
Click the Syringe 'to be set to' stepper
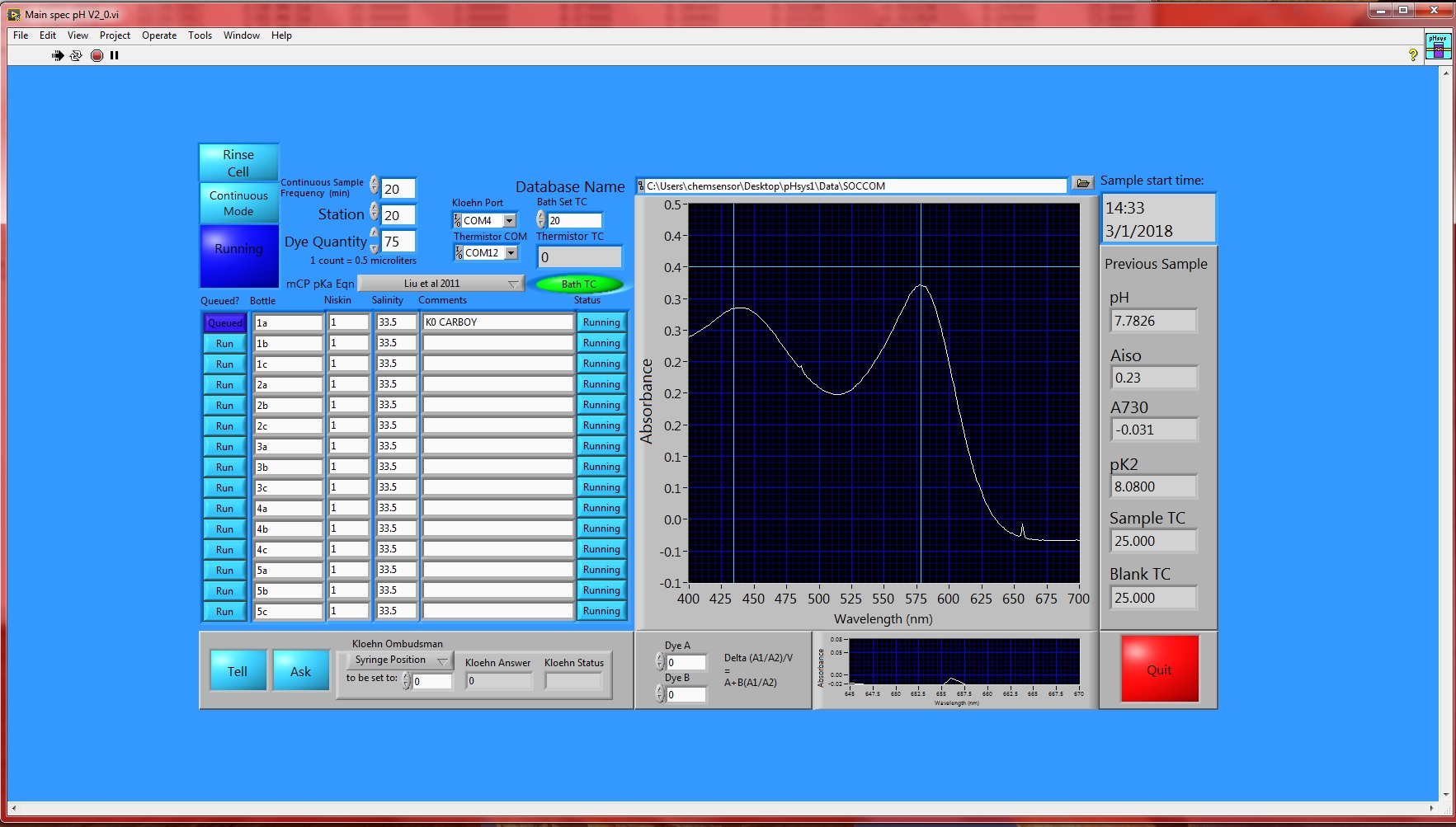406,680
